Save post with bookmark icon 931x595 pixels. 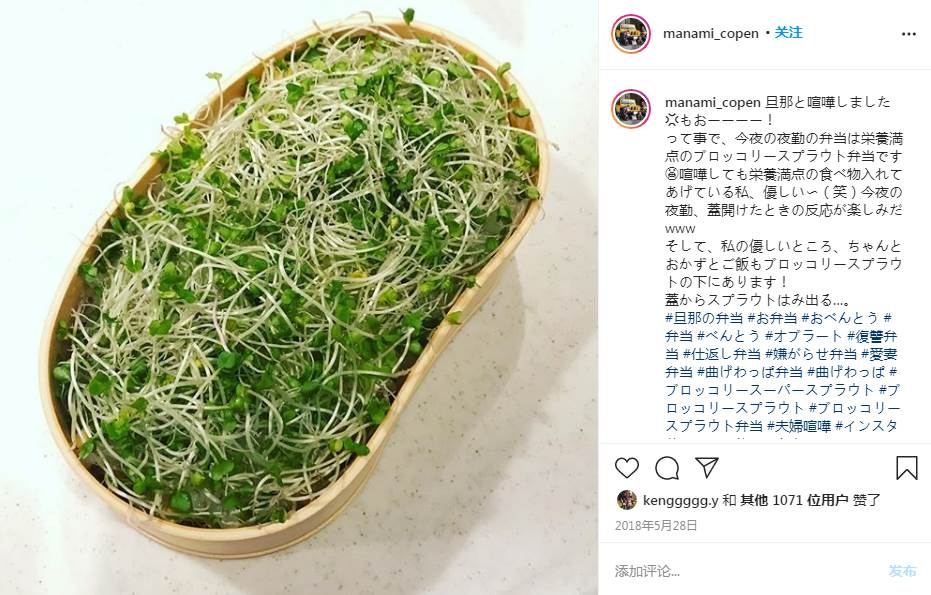point(907,468)
